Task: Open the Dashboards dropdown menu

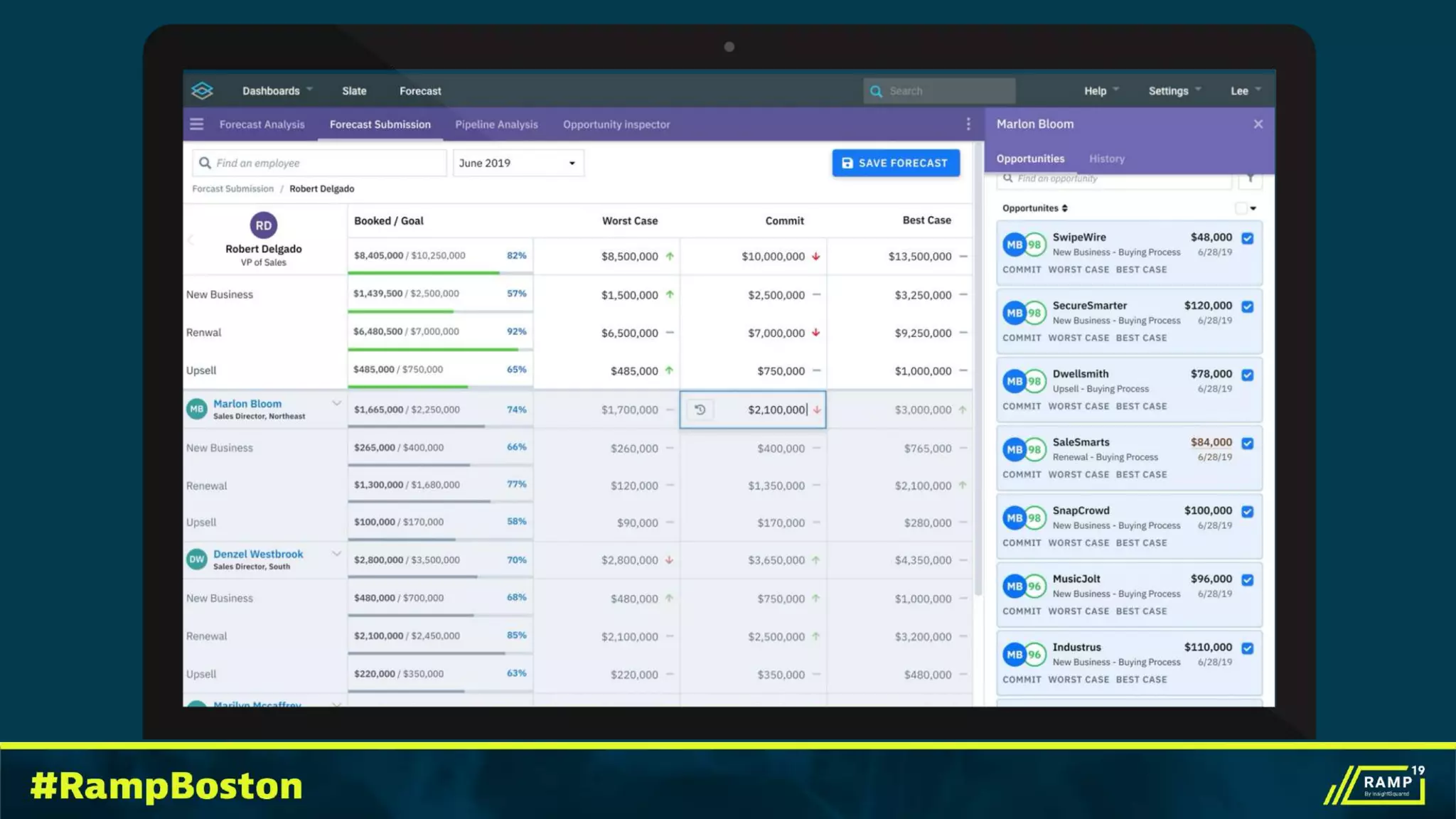Action: click(277, 91)
